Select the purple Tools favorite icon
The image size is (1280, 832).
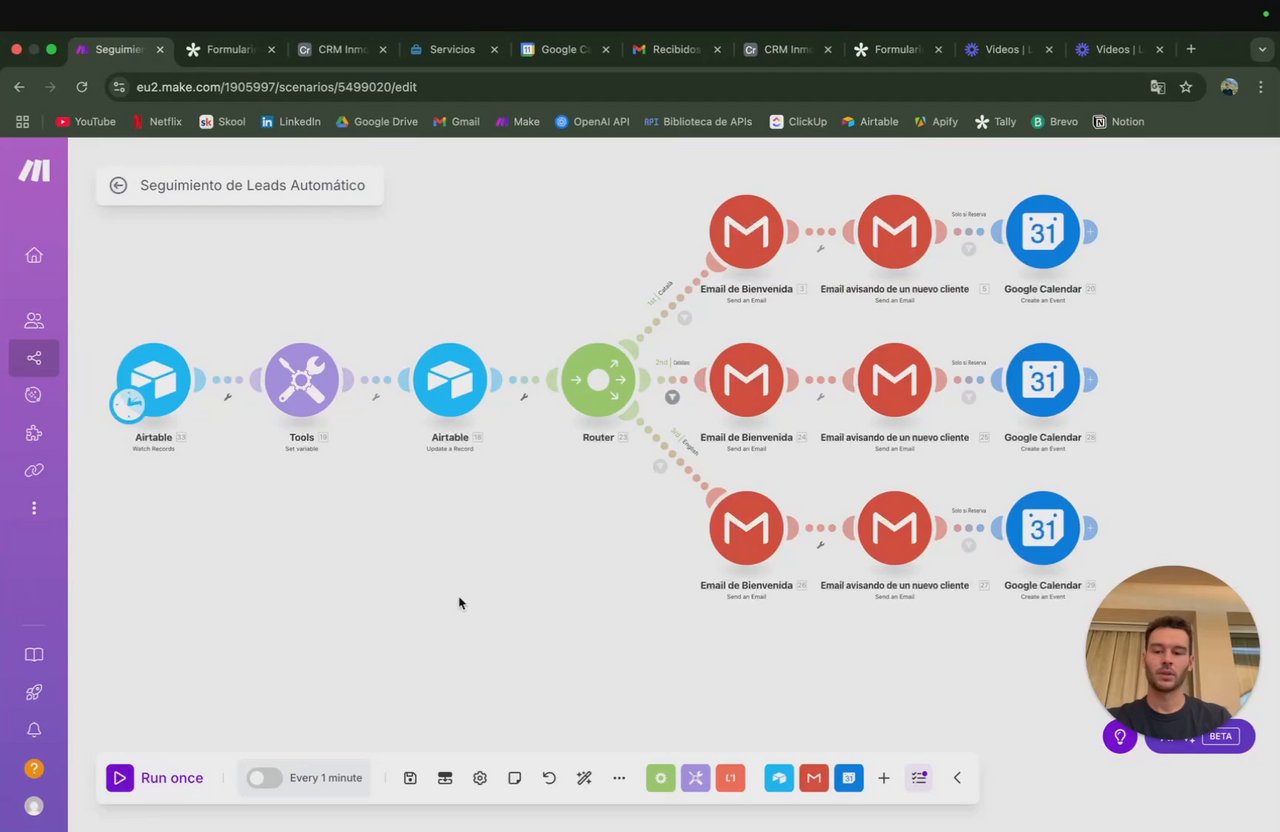point(696,778)
